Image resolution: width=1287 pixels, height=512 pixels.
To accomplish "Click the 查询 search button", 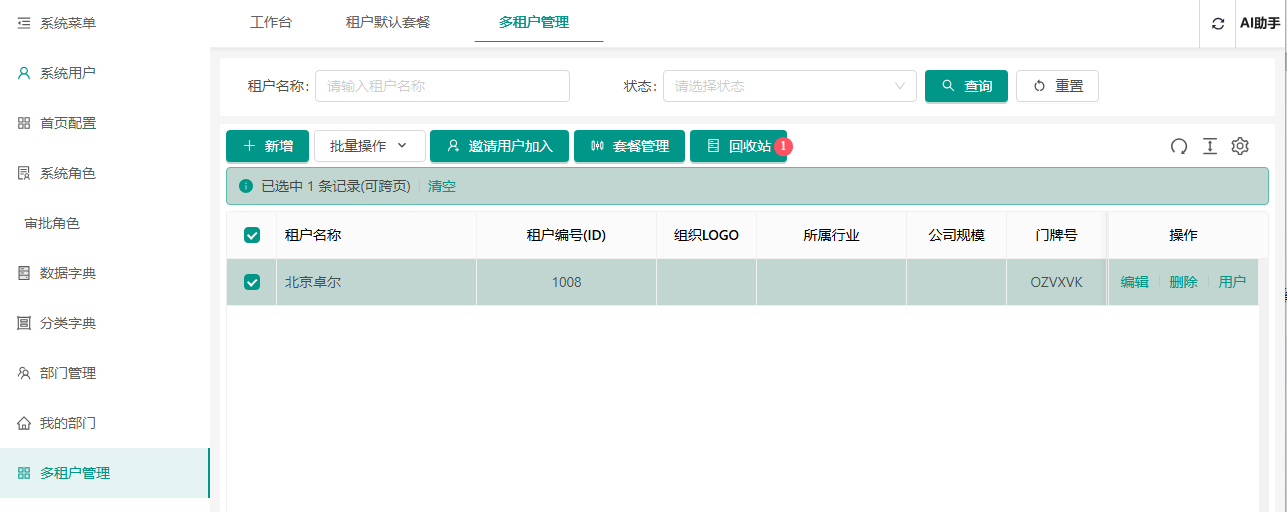I will click(966, 86).
